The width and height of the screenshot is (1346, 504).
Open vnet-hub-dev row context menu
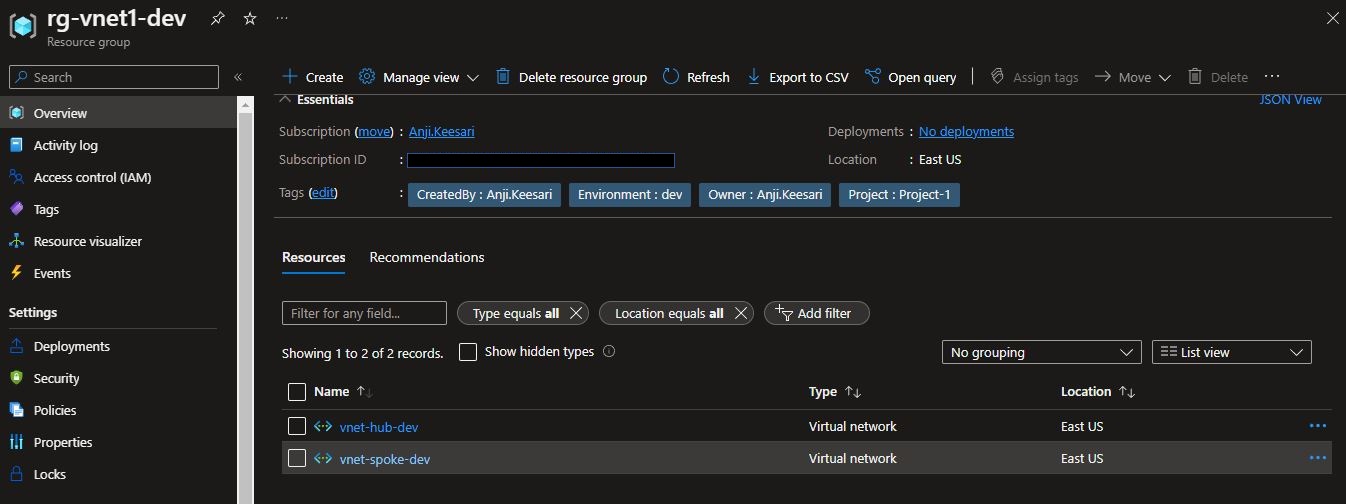click(x=1317, y=426)
